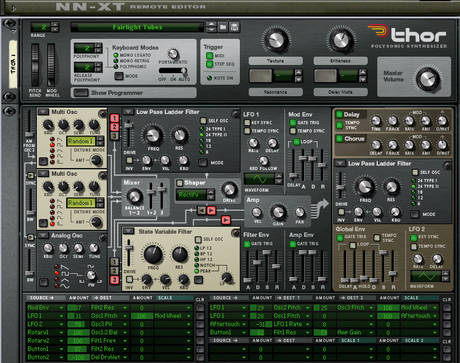Route Osc 3 to Filter 1 button
Screen dimensions: 460x363
pyautogui.click(x=114, y=136)
